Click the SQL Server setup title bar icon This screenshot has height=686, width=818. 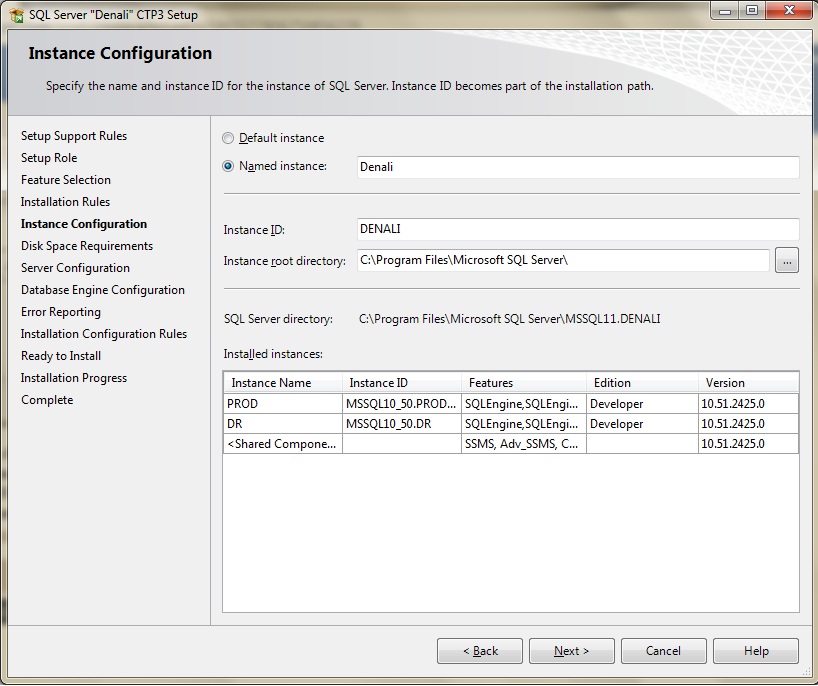(16, 15)
